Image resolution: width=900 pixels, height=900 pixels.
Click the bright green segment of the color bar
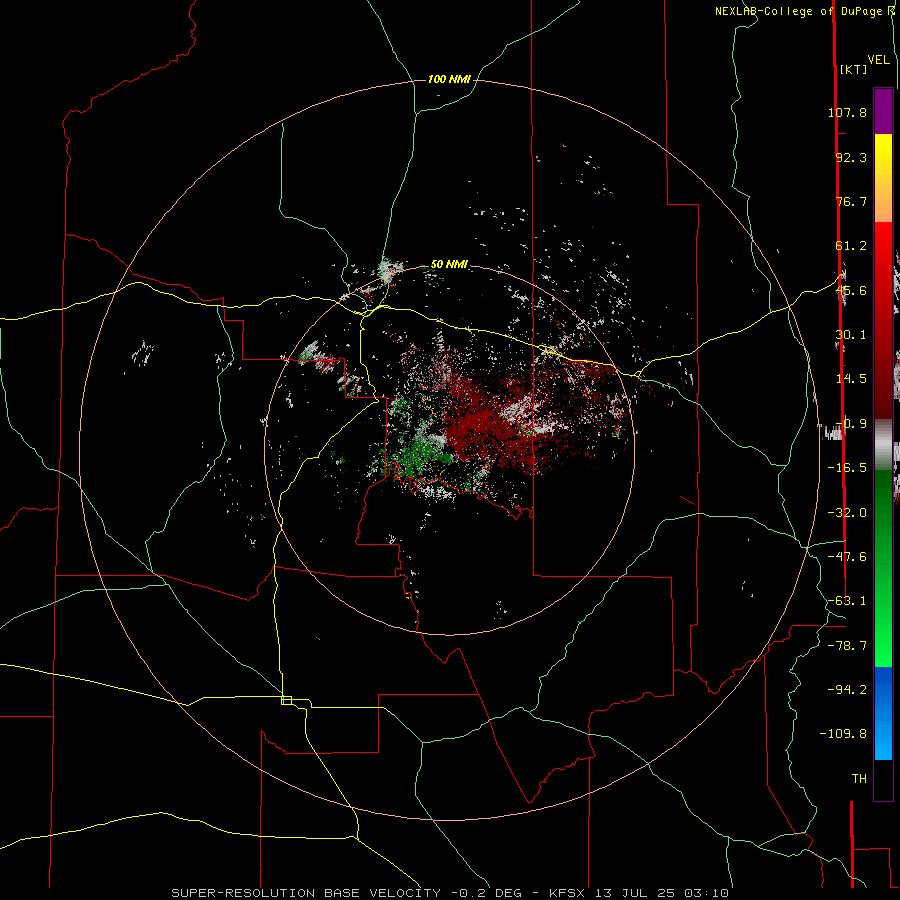(883, 568)
